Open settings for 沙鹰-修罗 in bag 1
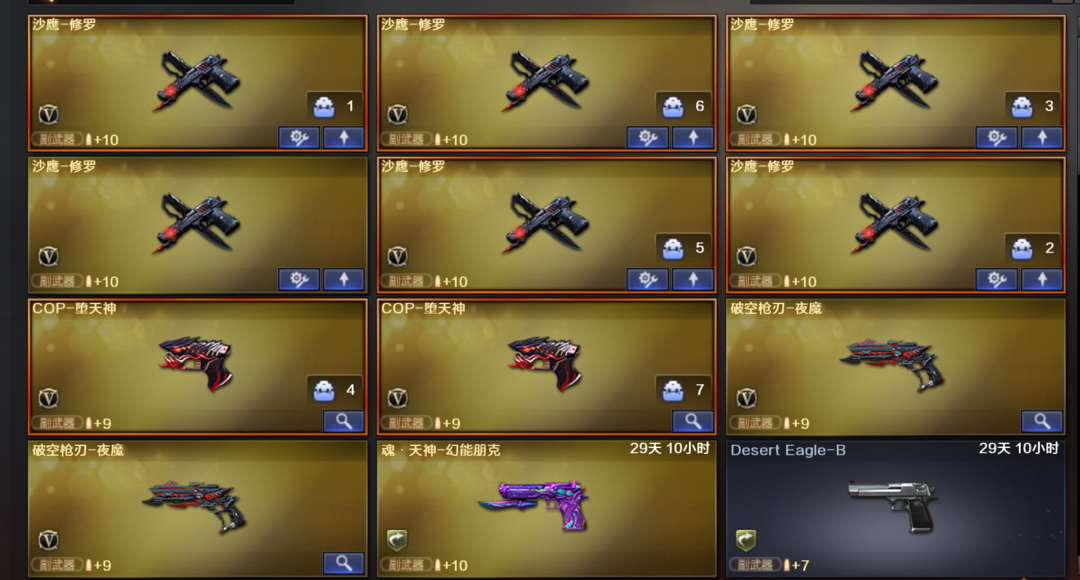 (299, 138)
